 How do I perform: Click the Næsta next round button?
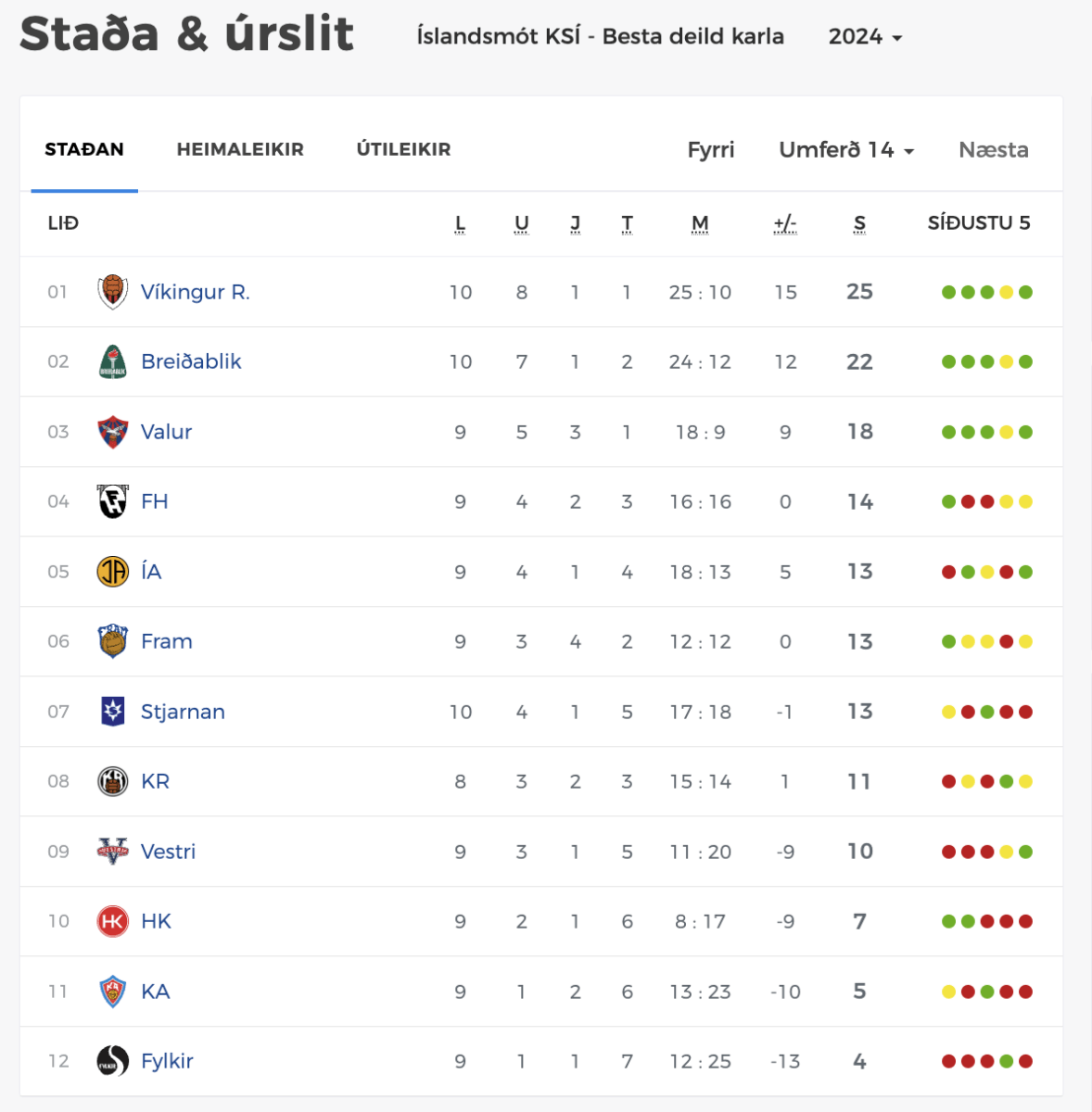pos(993,150)
